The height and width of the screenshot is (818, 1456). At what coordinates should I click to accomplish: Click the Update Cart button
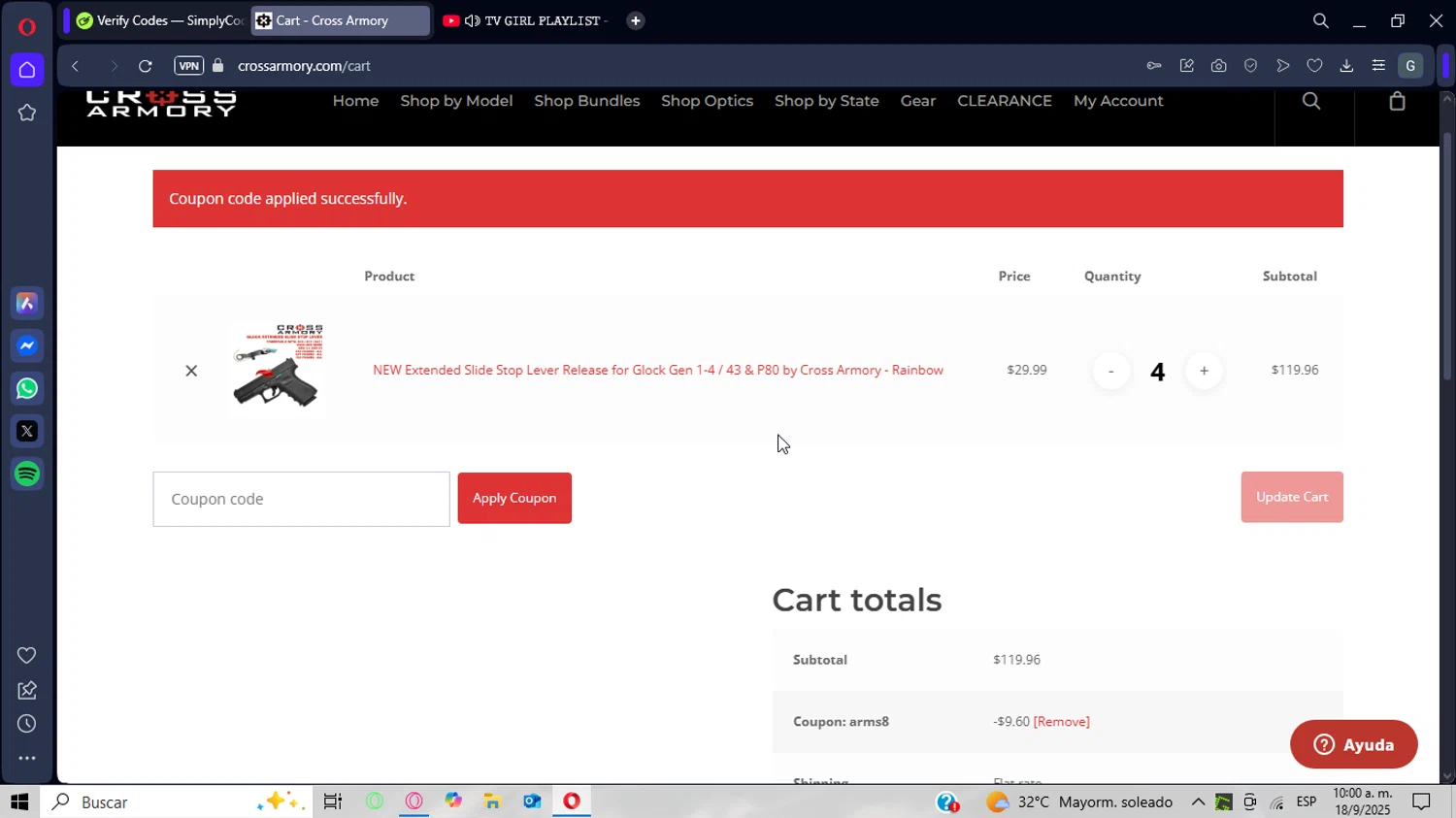(x=1292, y=497)
